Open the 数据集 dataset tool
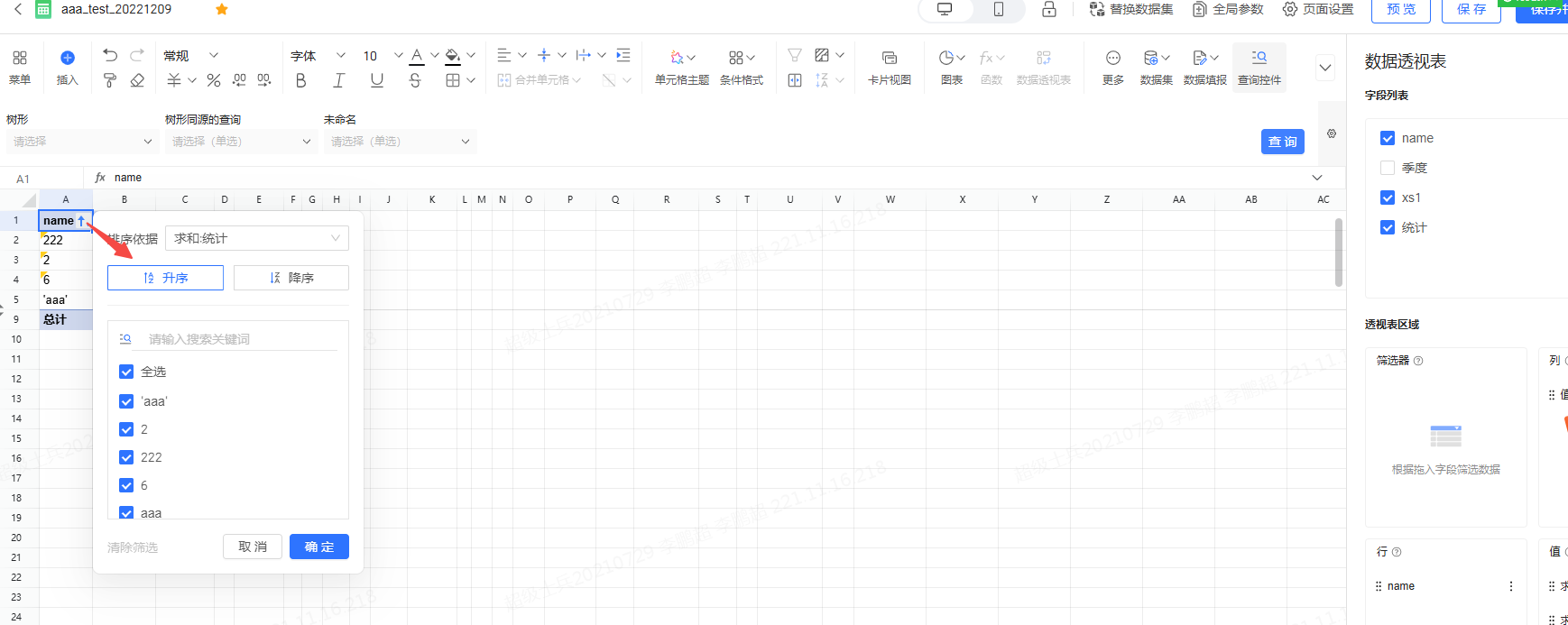 pyautogui.click(x=1156, y=68)
